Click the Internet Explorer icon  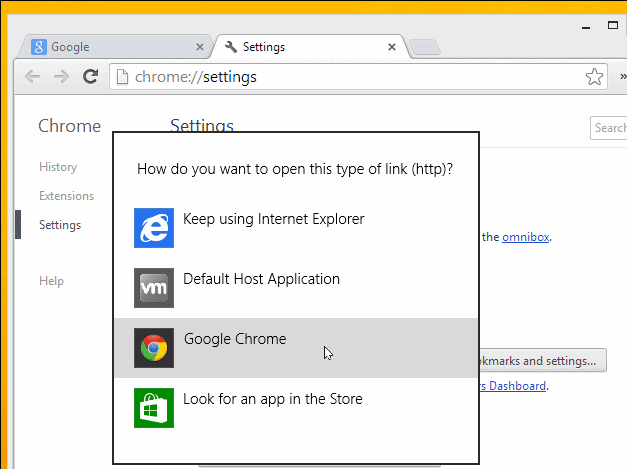[x=154, y=228]
